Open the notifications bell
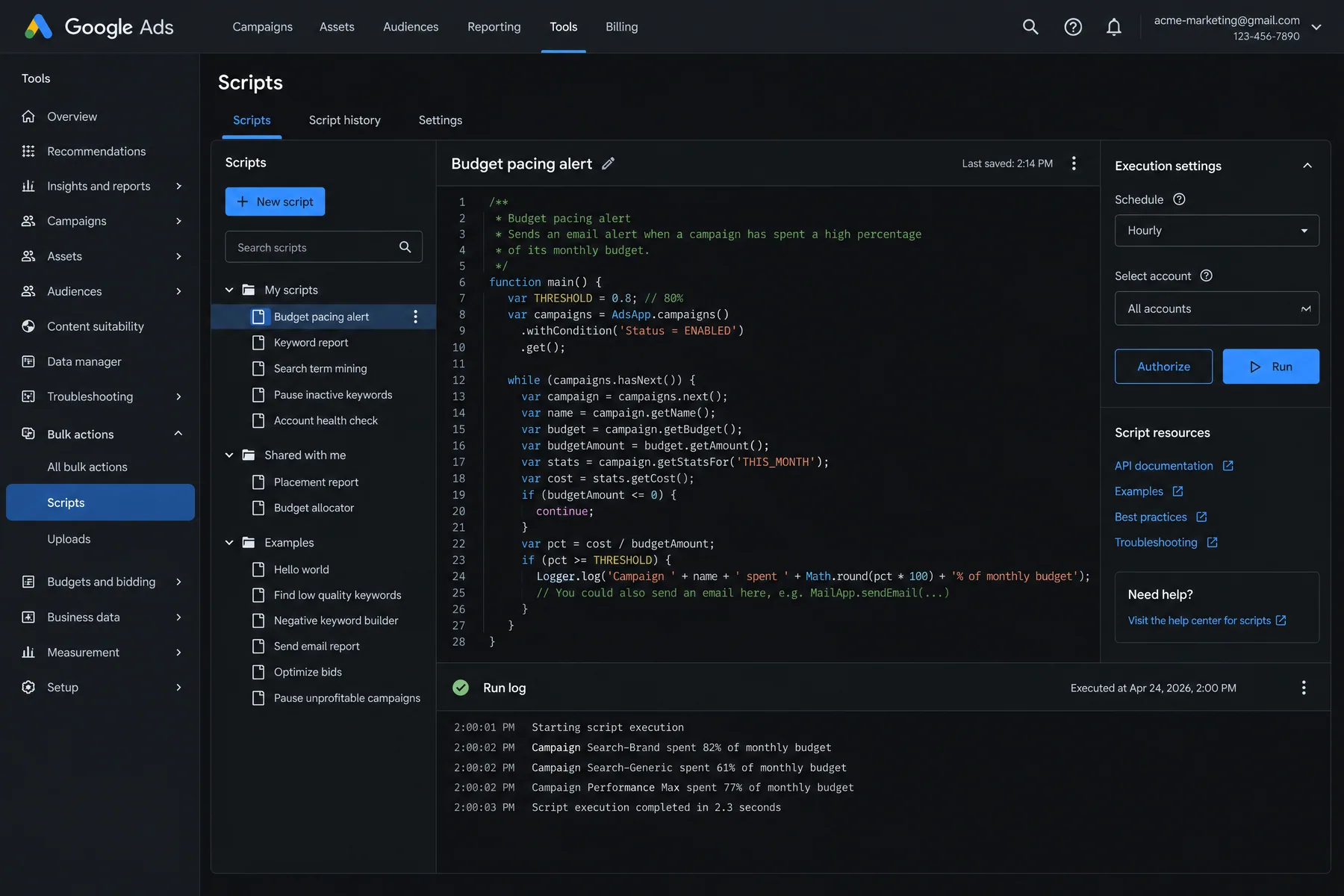The image size is (1344, 896). pyautogui.click(x=1113, y=27)
